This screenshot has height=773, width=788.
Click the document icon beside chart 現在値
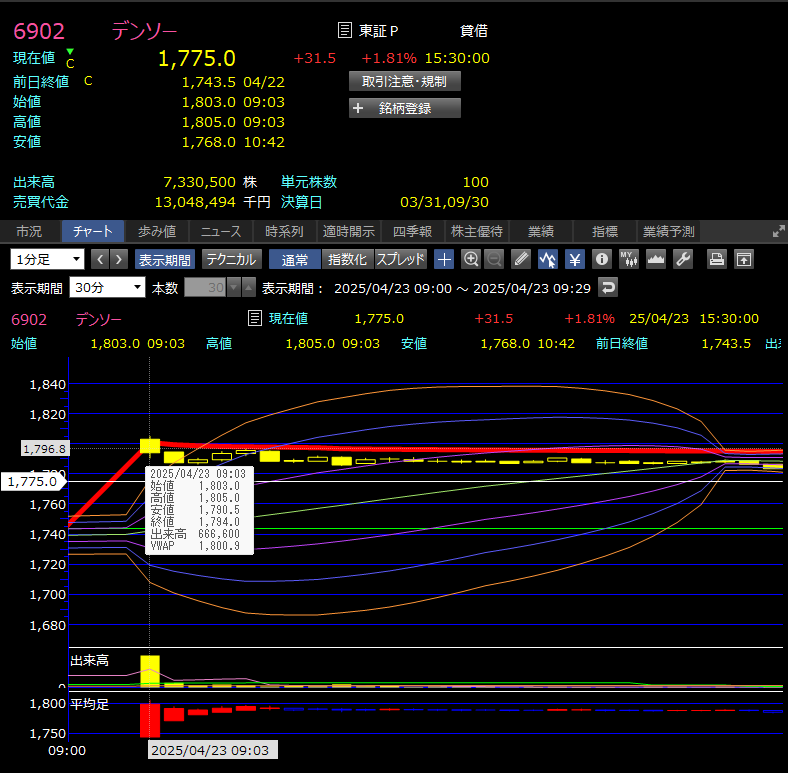pyautogui.click(x=255, y=318)
